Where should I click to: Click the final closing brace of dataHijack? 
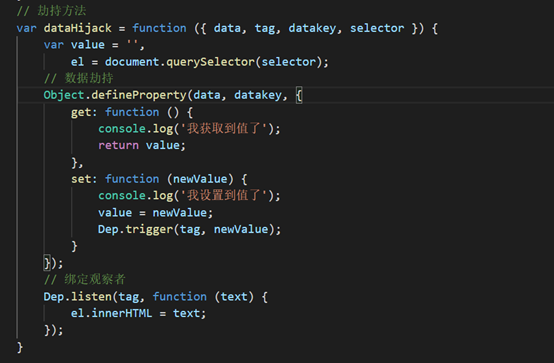[20, 347]
